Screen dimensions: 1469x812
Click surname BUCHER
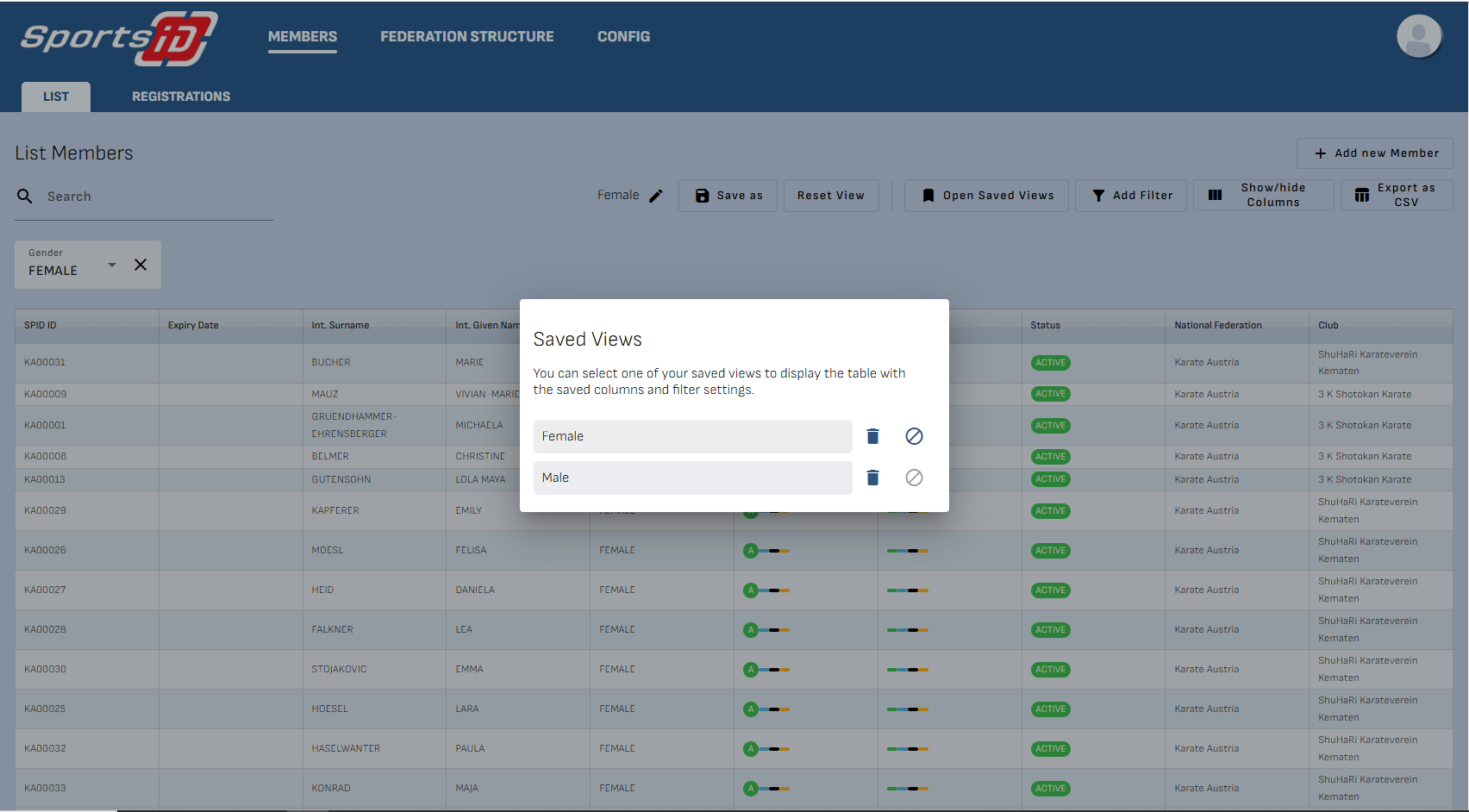(331, 362)
